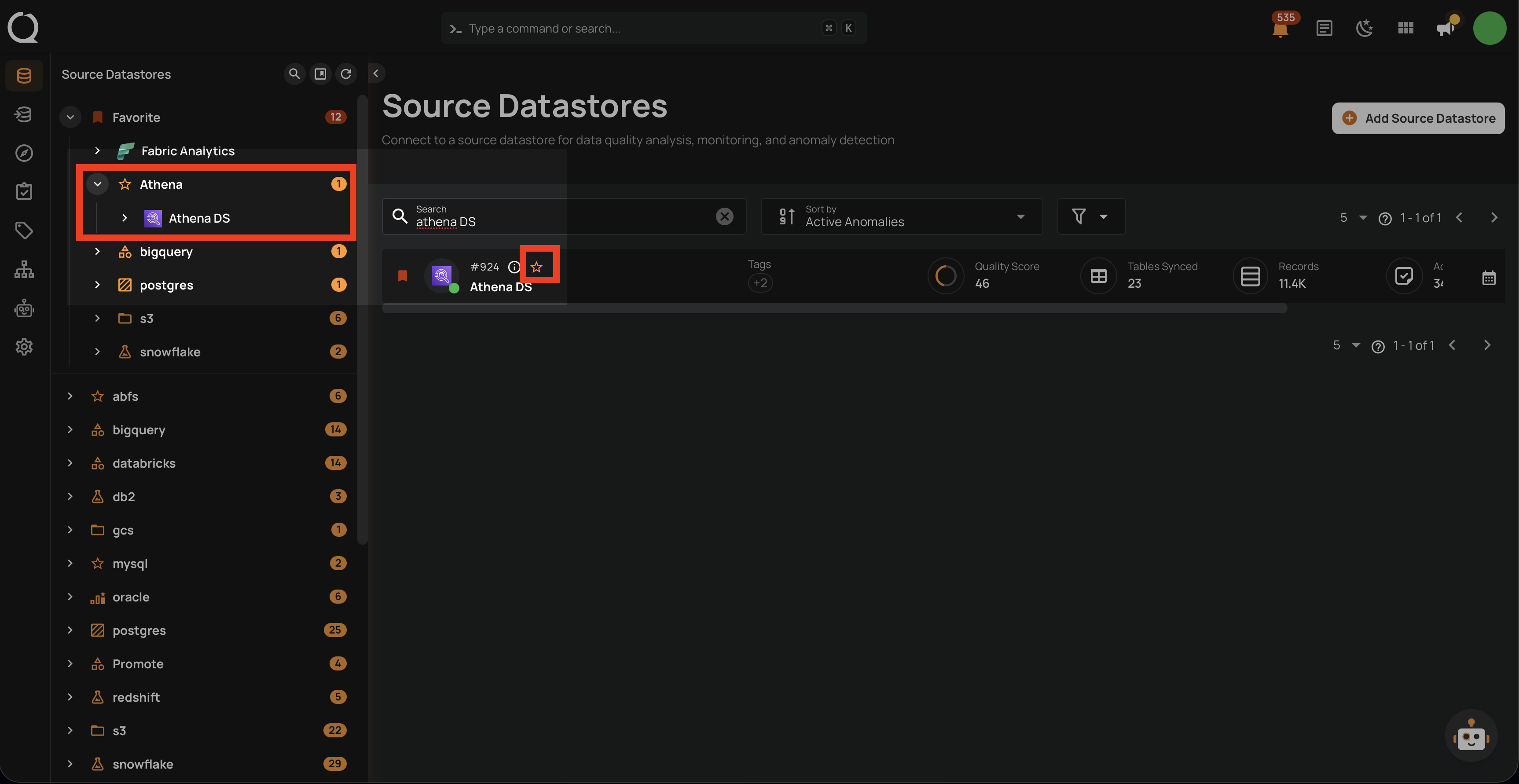Image resolution: width=1519 pixels, height=784 pixels.
Task: Collapse the Athena group under Favorite
Action: [97, 184]
